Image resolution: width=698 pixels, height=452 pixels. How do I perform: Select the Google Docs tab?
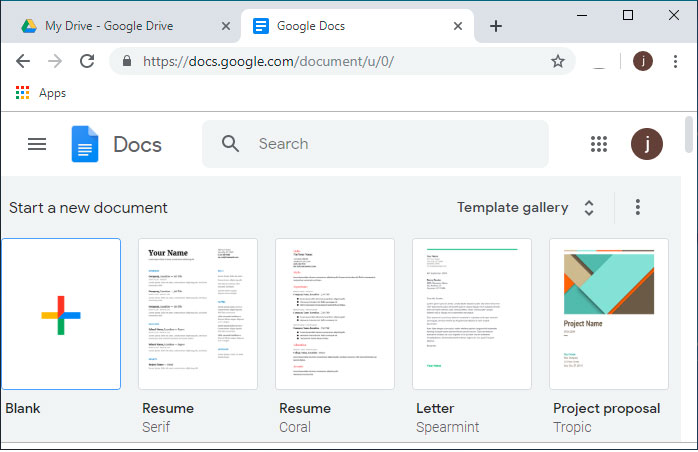tap(357, 26)
